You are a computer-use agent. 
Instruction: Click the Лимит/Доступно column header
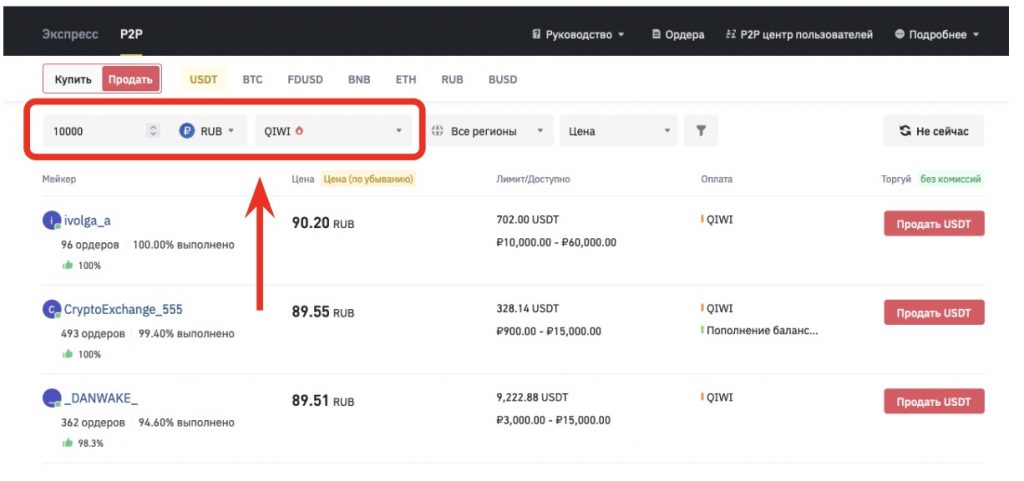tap(533, 179)
